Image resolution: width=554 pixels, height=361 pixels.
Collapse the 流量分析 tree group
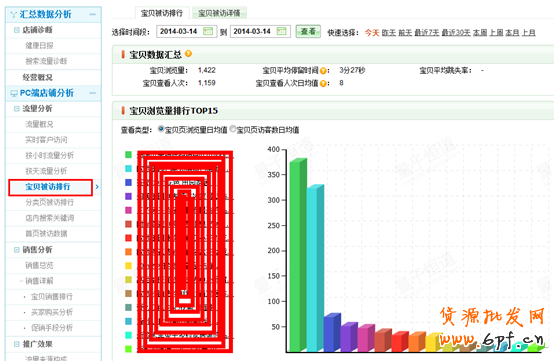pos(16,108)
